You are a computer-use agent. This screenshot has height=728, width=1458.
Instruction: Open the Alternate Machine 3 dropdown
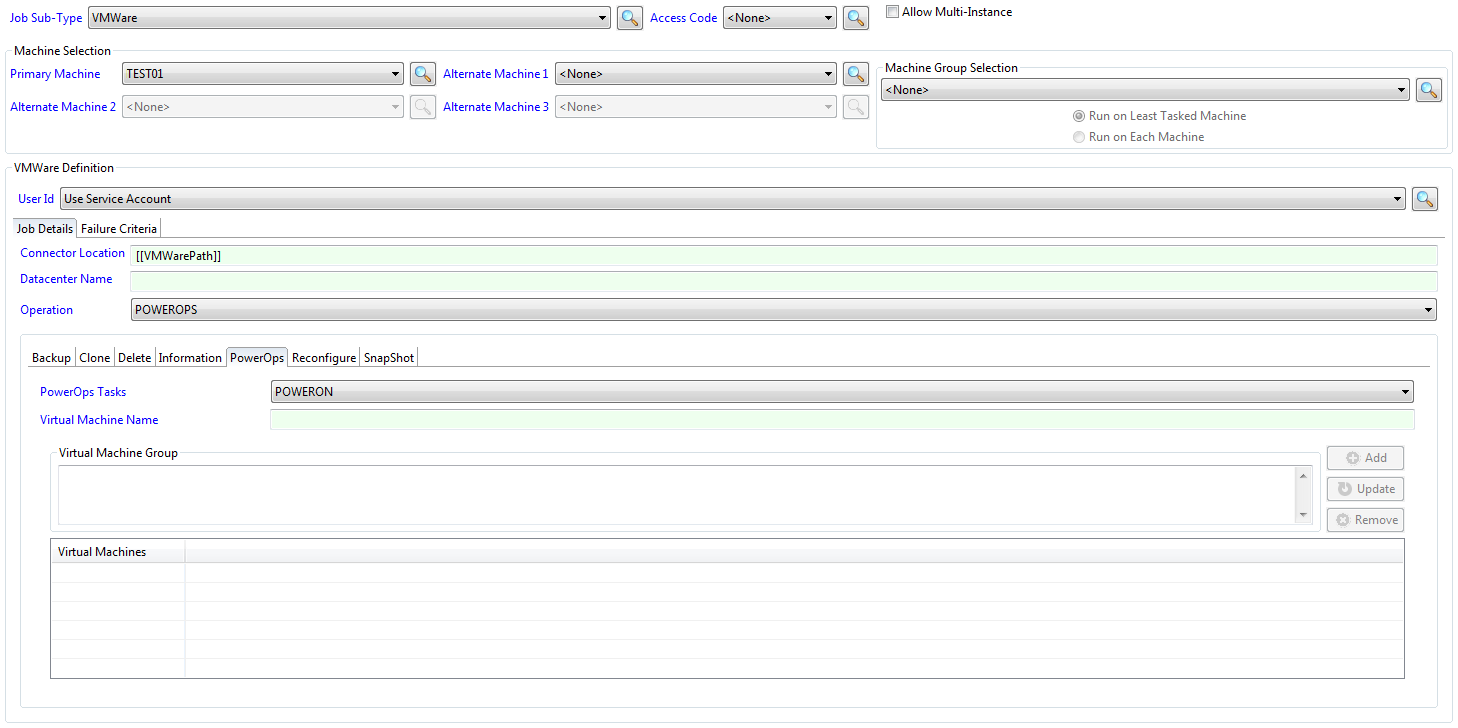pyautogui.click(x=696, y=107)
